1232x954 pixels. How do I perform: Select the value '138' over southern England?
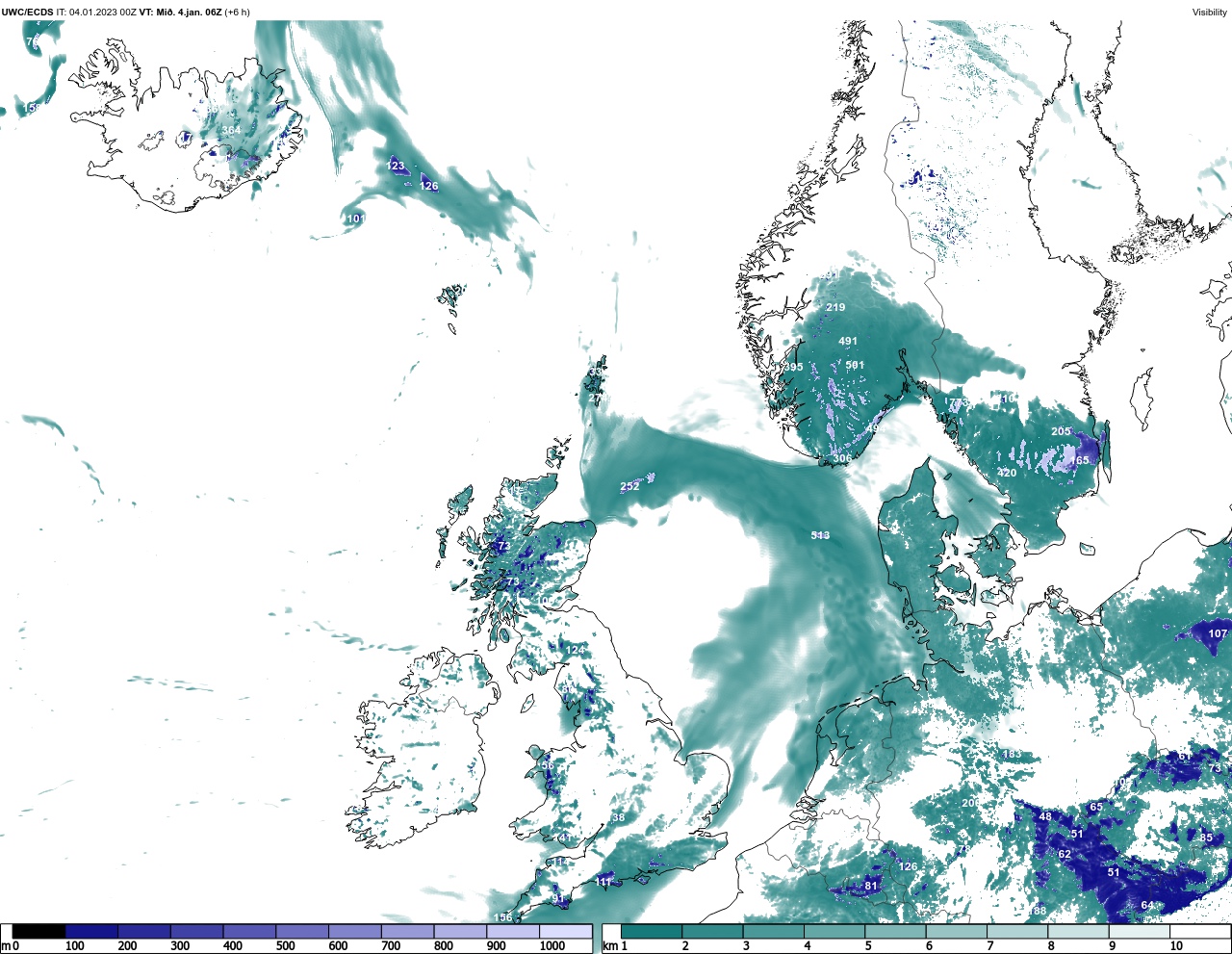[616, 817]
